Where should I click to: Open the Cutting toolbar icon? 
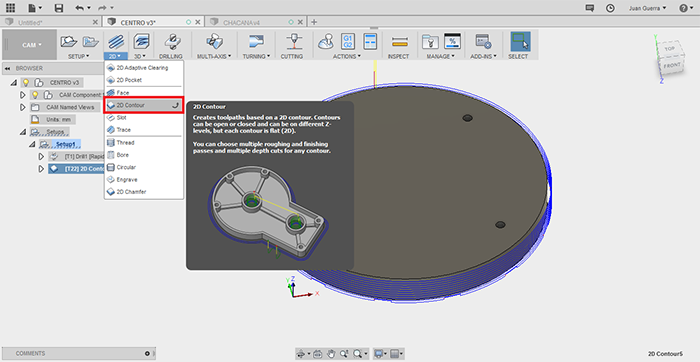tap(292, 42)
